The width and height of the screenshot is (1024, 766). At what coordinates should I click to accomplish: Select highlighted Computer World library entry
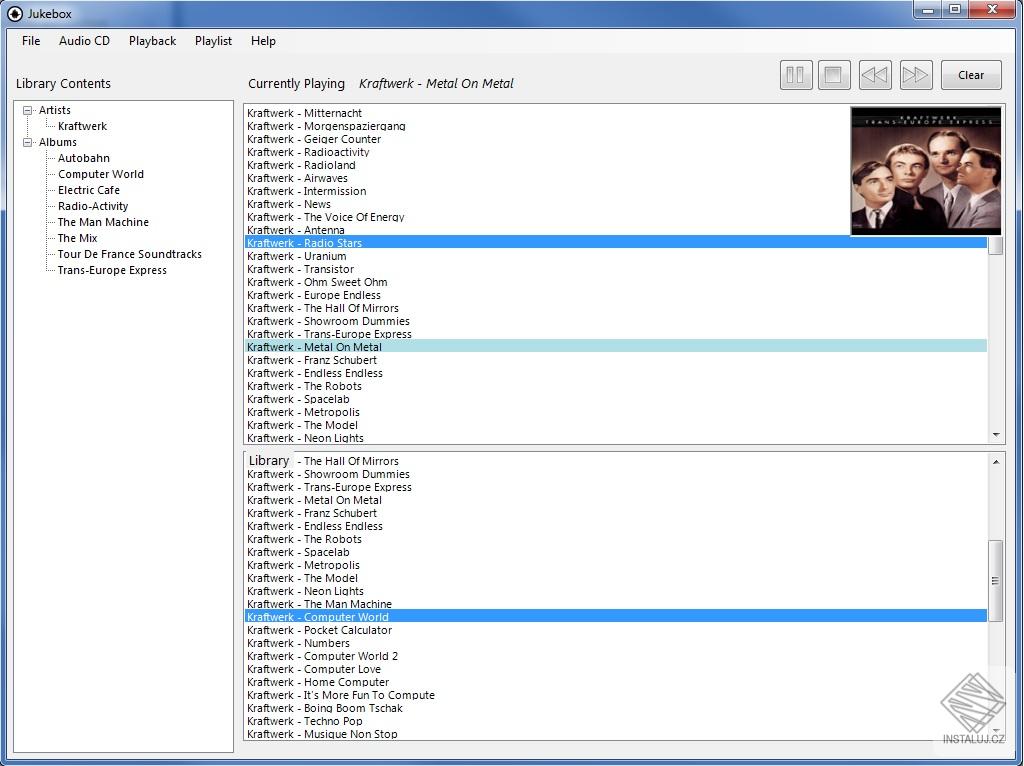pos(616,616)
